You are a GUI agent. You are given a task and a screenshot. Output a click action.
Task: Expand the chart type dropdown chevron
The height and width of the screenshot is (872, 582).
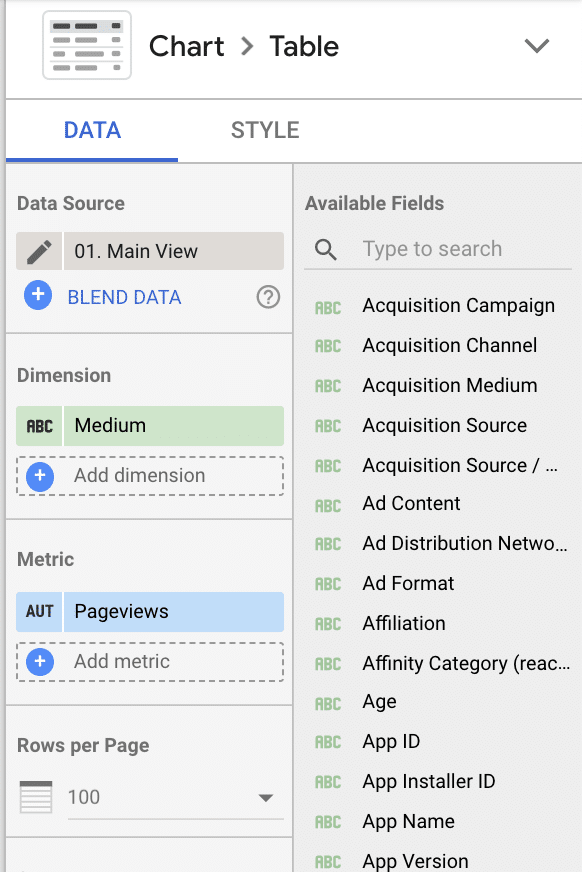(536, 46)
